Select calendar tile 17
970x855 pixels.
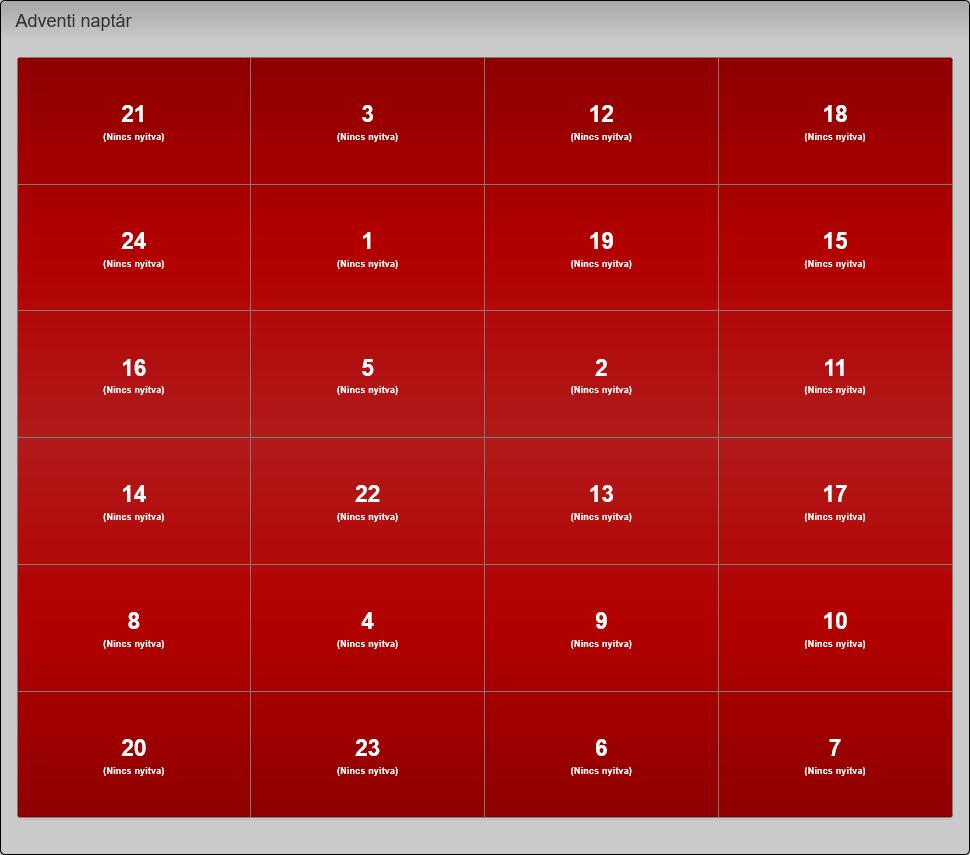(x=835, y=501)
